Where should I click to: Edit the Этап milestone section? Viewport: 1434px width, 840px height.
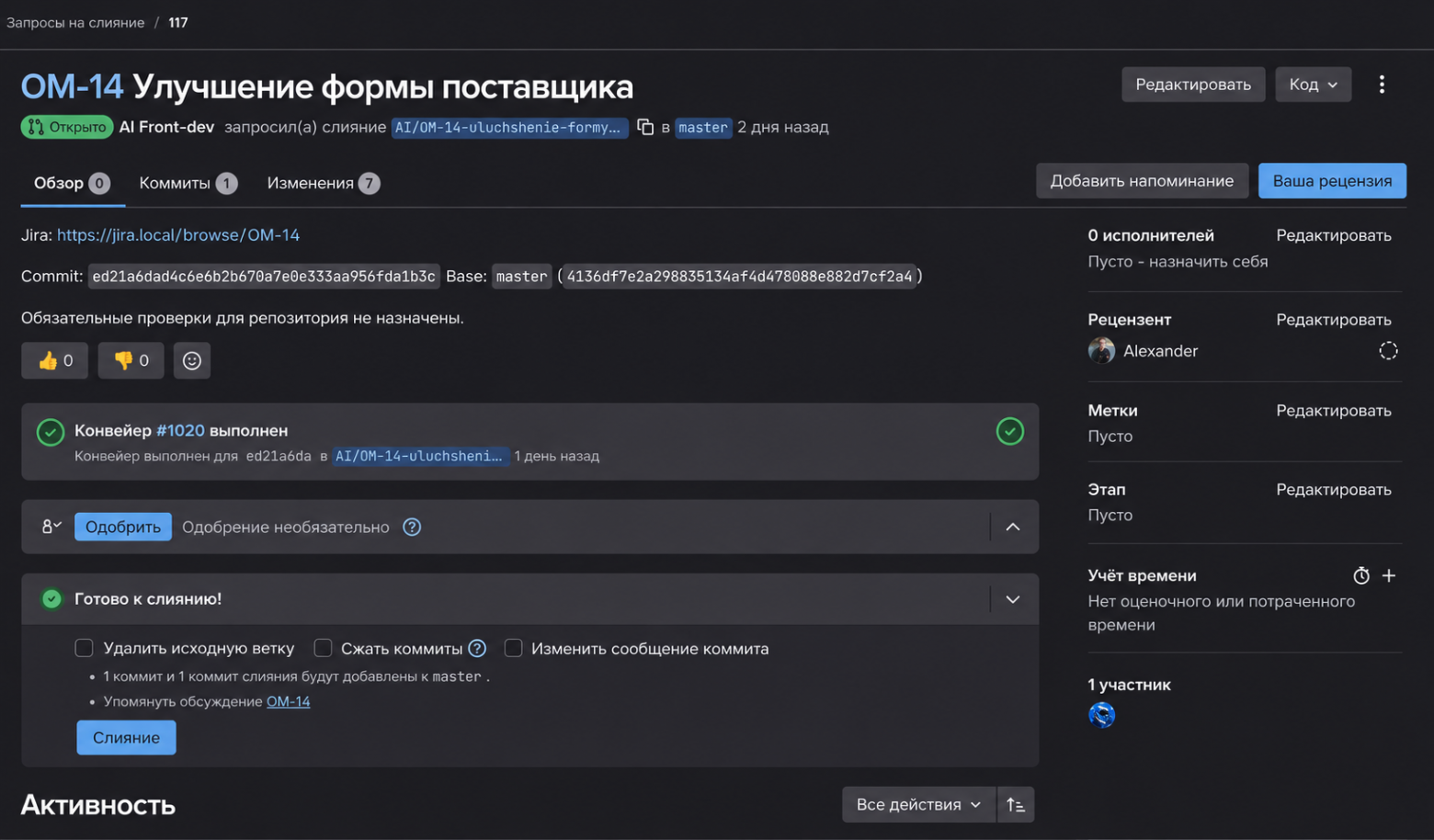1333,490
